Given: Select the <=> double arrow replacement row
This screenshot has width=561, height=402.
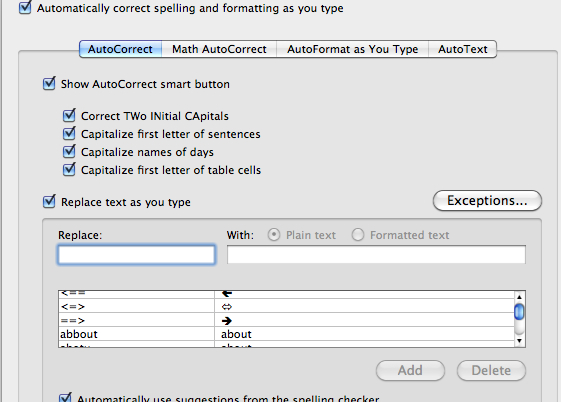Looking at the screenshot, I should click(286, 307).
